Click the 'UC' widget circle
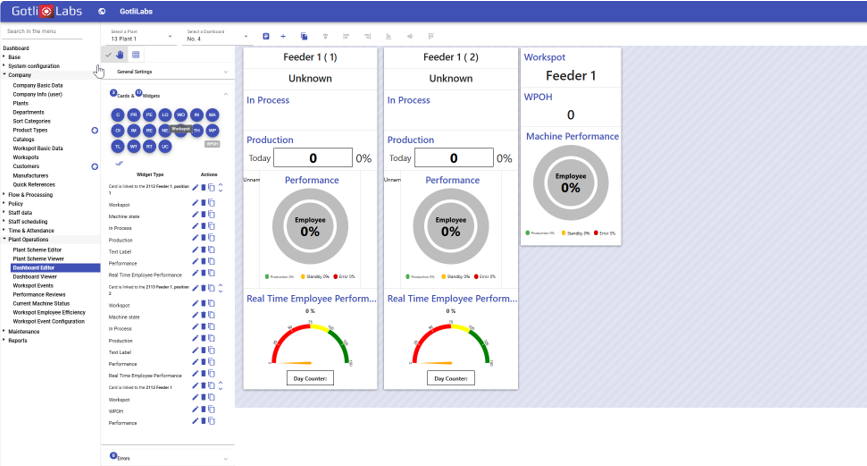Screen dimensions: 867x466 tap(165, 146)
